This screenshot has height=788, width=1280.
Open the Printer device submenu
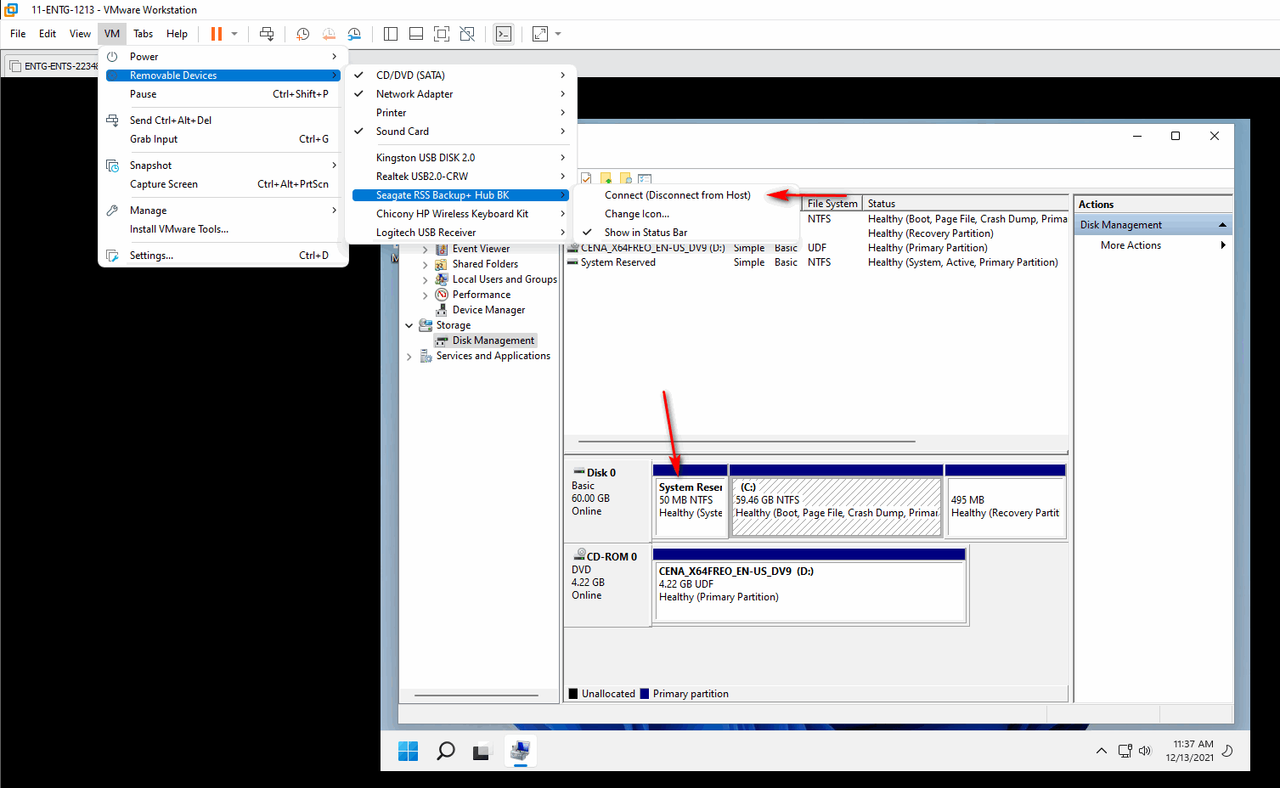(461, 113)
